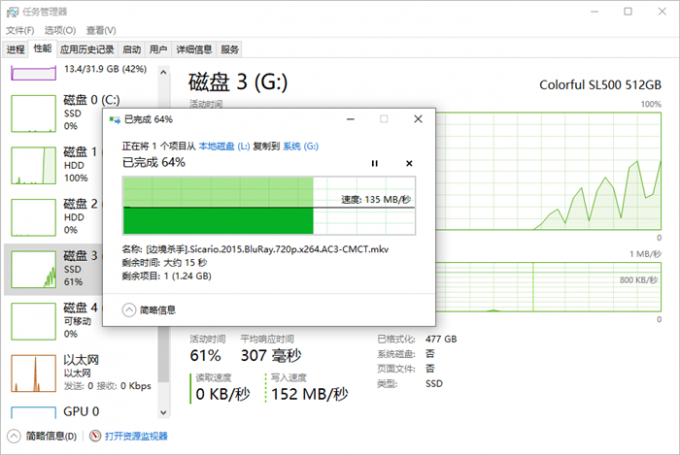Switch to the 详细信息 tab
Viewport: 680px width, 455px height.
194,49
